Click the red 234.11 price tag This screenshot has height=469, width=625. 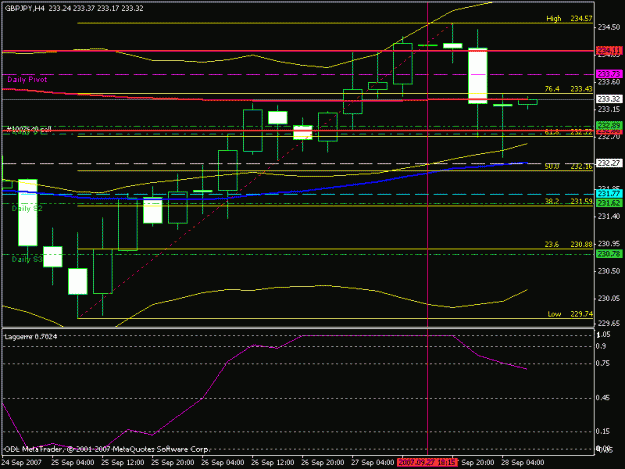coord(609,51)
